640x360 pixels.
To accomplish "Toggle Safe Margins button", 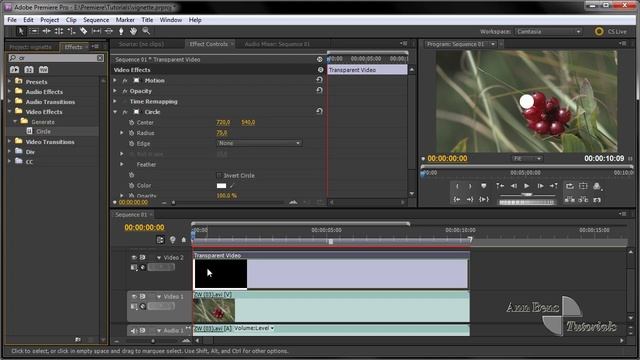I will coord(583,186).
